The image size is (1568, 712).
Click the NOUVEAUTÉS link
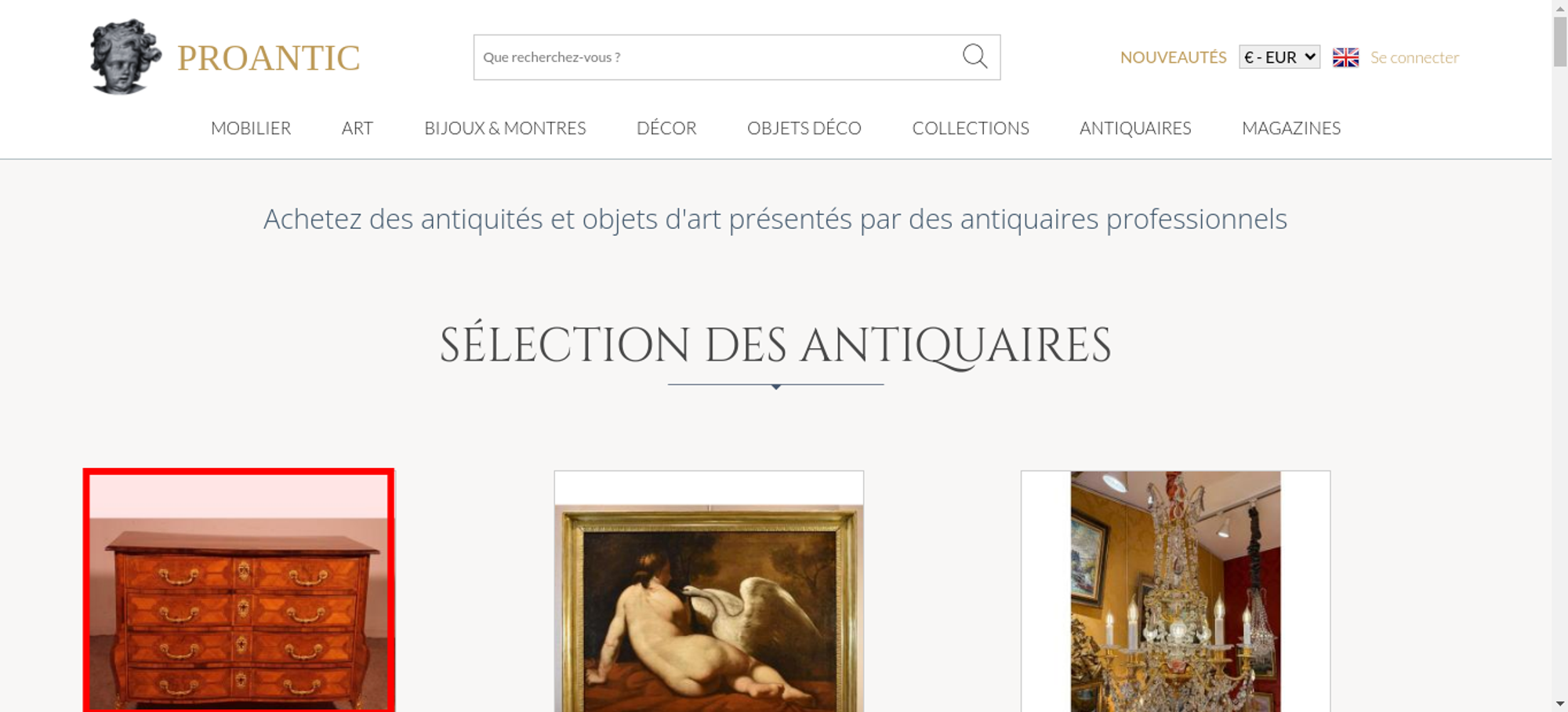[x=1173, y=57]
